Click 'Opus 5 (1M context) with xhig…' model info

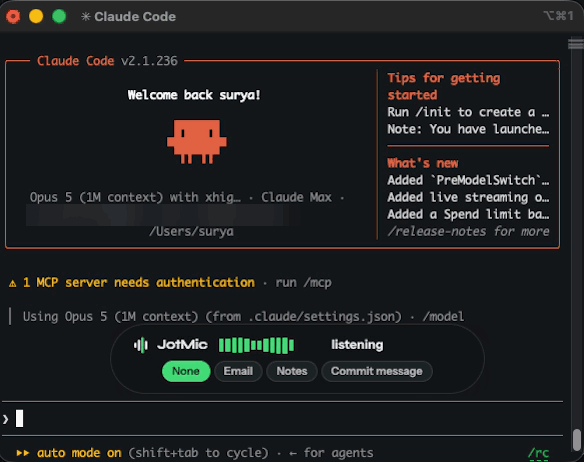(x=135, y=197)
